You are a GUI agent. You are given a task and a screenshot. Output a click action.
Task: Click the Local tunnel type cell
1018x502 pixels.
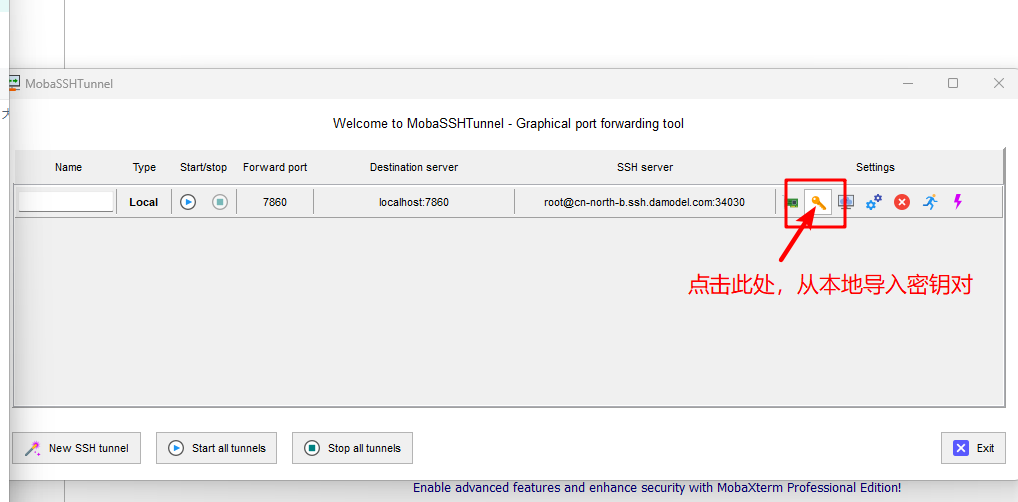coord(143,203)
